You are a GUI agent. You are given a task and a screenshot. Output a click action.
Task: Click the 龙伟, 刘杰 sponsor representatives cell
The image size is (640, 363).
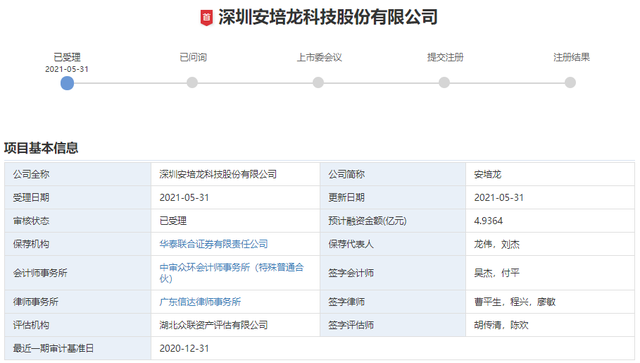coord(550,244)
